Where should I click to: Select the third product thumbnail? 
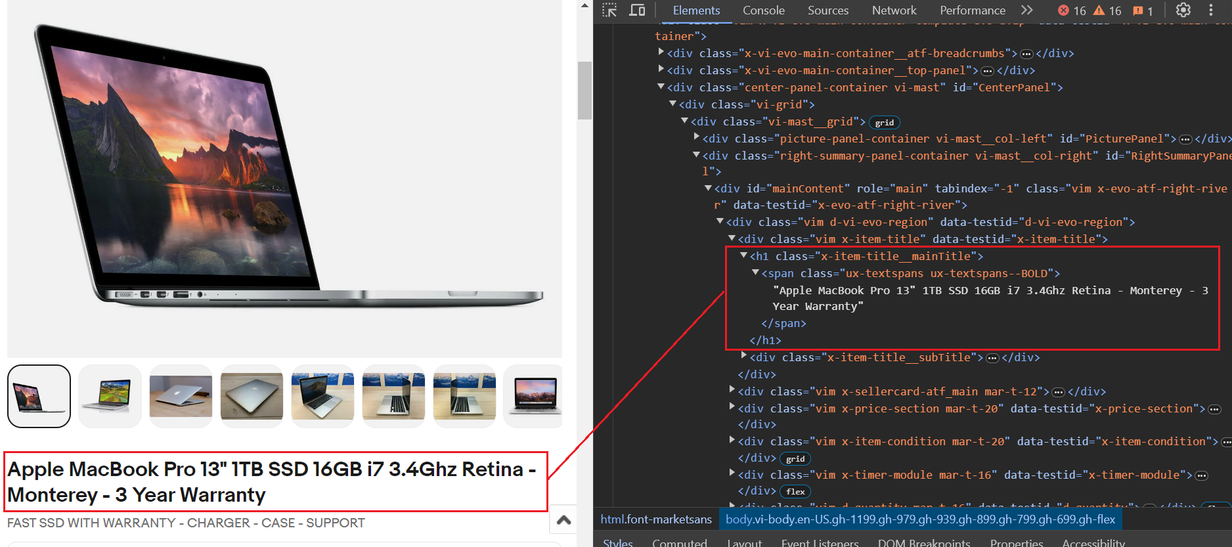tap(181, 396)
